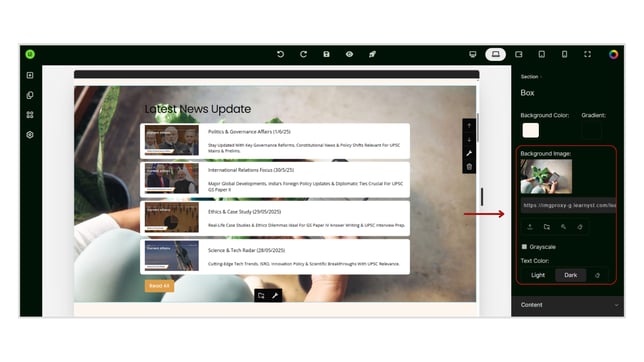Delete the section with trash icon
The height and width of the screenshot is (362, 644).
pos(469,167)
